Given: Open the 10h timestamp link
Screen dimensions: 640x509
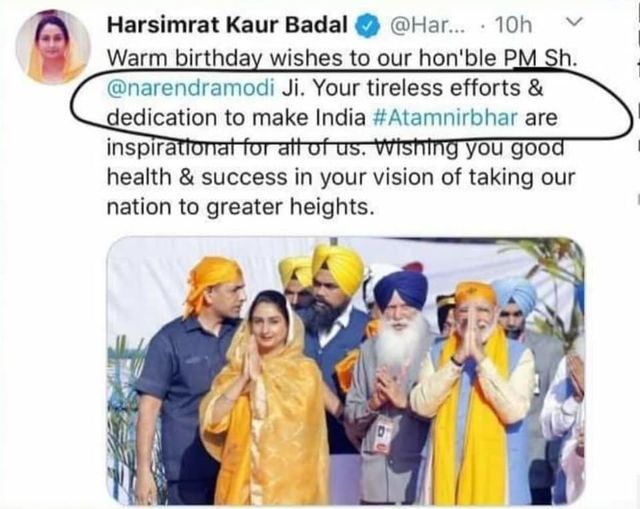Looking at the screenshot, I should (513, 26).
